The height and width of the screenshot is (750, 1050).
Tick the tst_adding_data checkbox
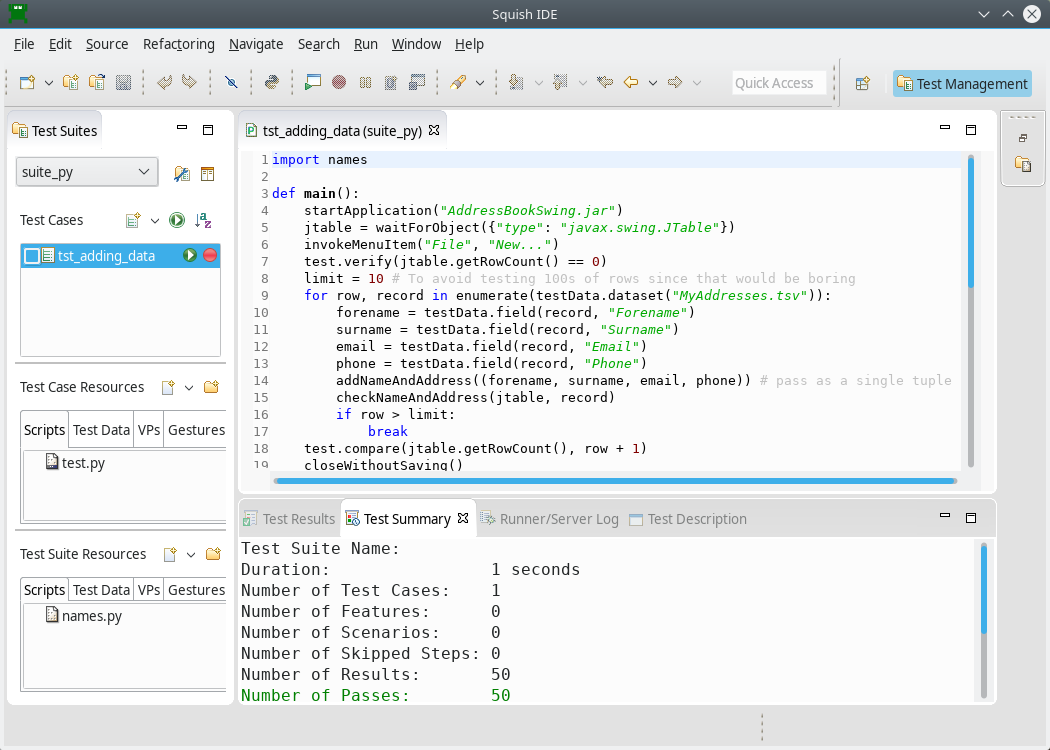click(x=32, y=256)
